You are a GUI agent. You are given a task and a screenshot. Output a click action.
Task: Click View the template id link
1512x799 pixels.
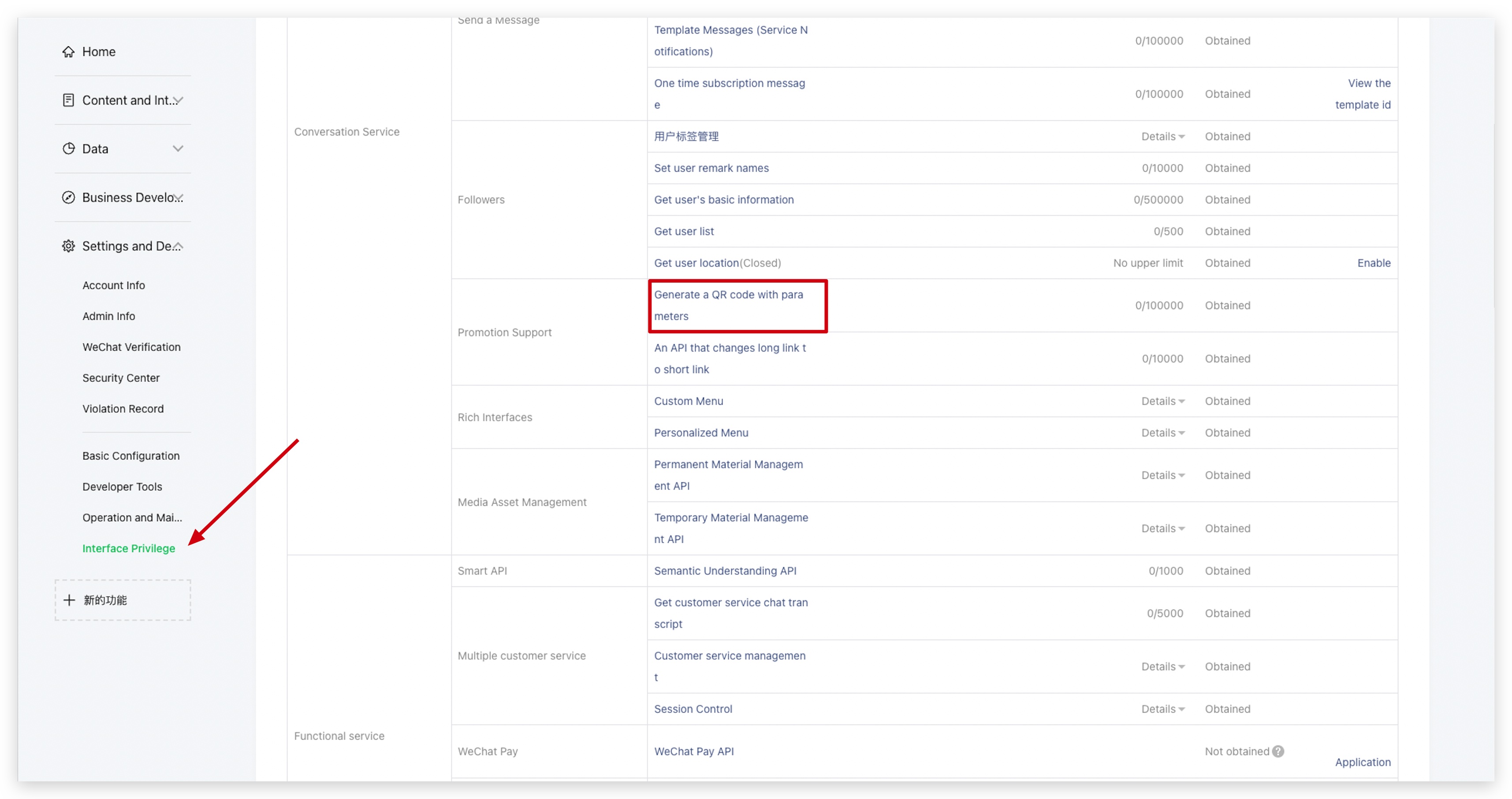[x=1362, y=94]
